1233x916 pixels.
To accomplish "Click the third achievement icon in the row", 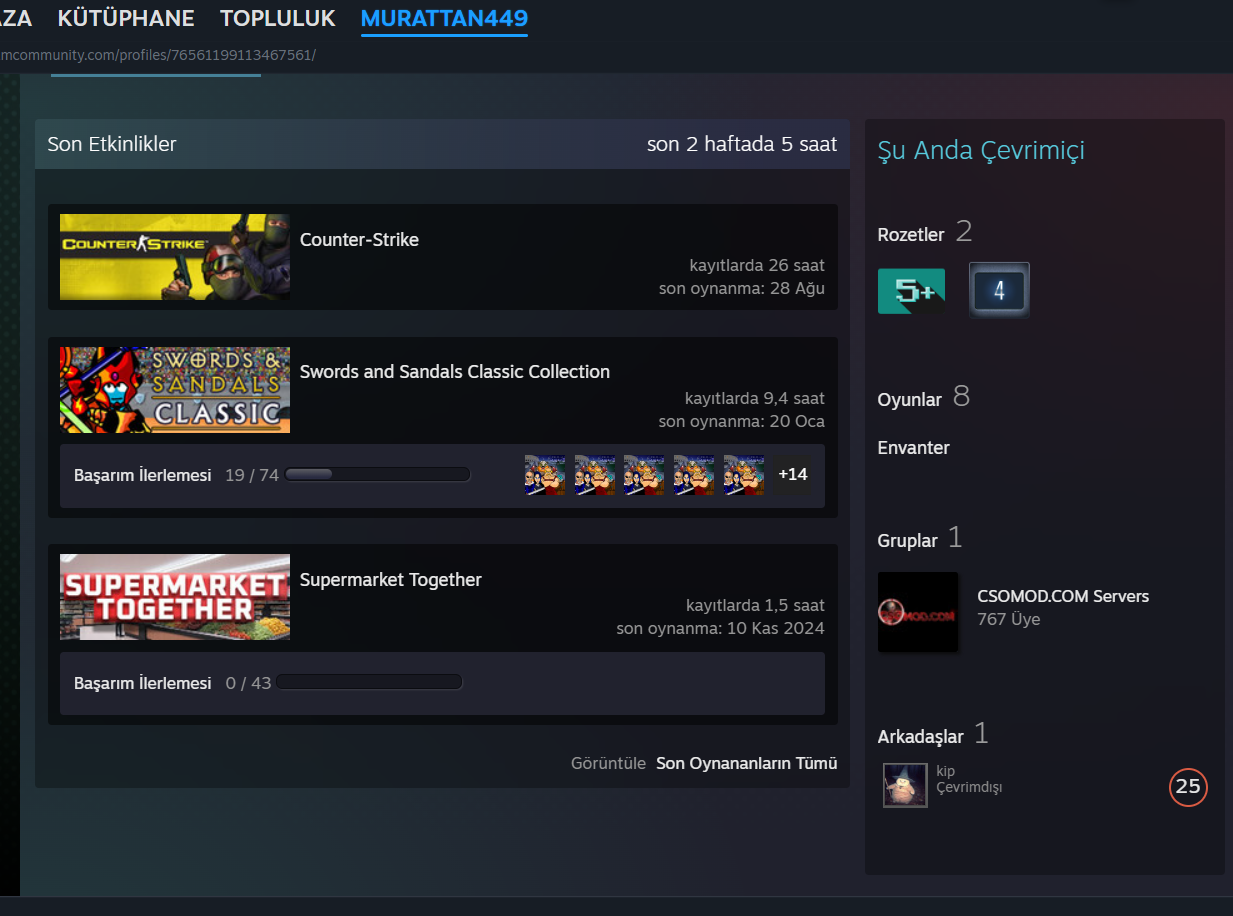I will pos(644,475).
